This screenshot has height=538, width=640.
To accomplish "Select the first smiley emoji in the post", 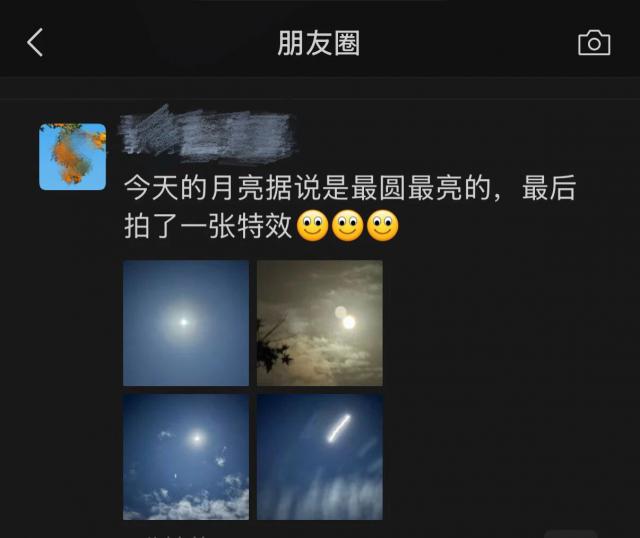I will click(312, 226).
